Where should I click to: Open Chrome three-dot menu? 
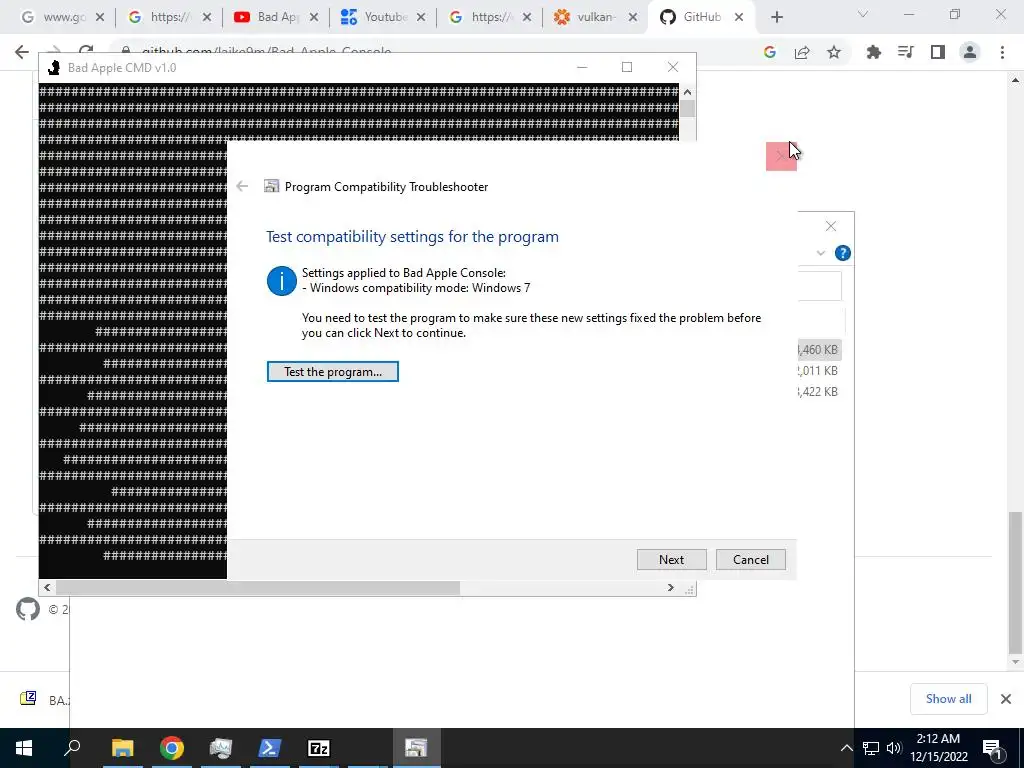1002,52
